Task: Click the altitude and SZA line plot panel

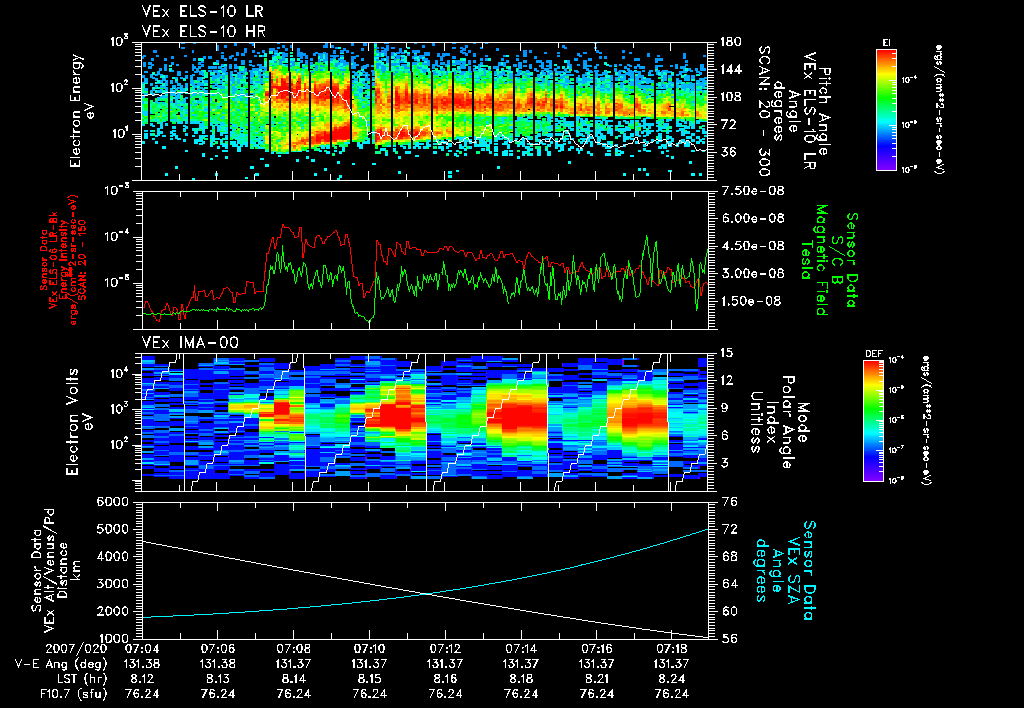Action: (x=424, y=570)
